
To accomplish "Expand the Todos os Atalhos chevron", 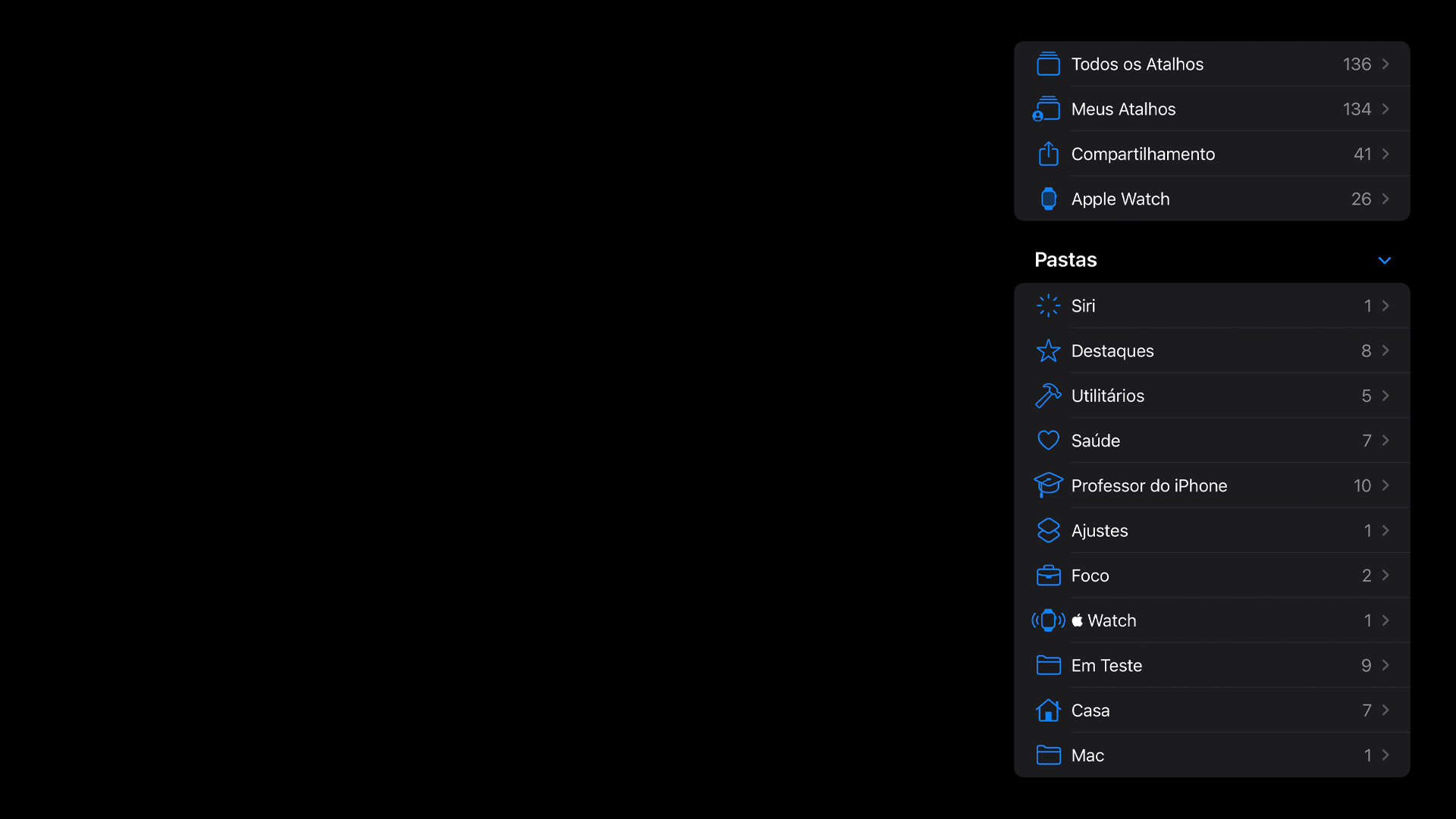I will tap(1386, 63).
